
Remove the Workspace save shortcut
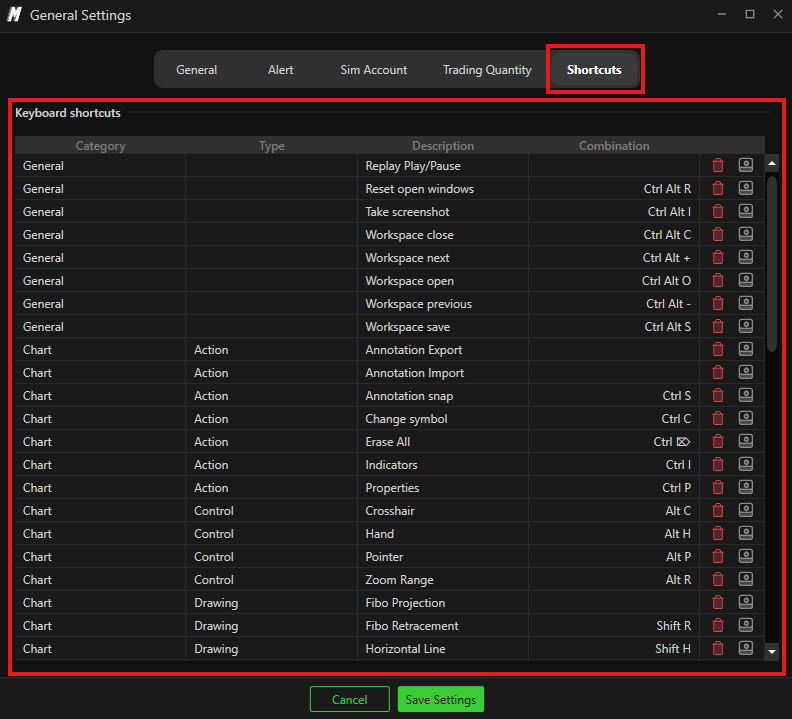pos(718,326)
